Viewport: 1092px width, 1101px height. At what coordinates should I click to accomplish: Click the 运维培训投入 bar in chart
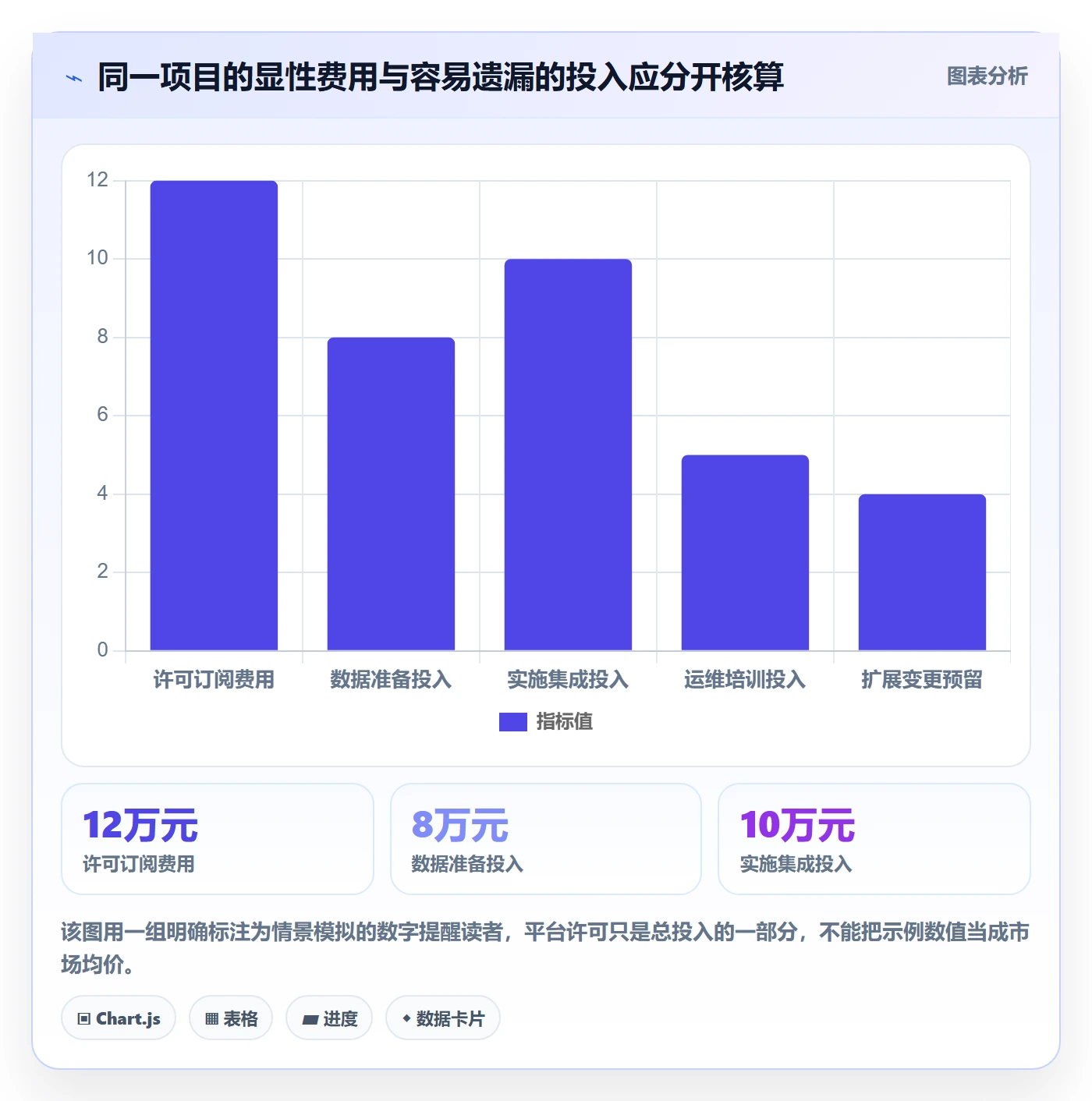pos(745,553)
